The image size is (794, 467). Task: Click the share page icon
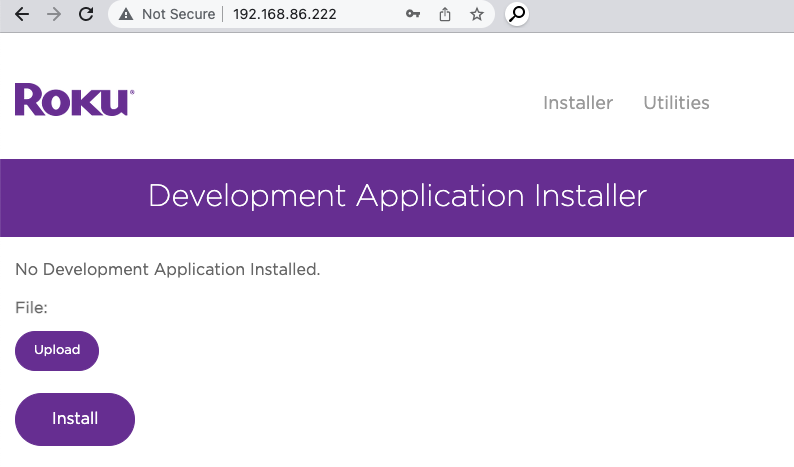point(445,14)
